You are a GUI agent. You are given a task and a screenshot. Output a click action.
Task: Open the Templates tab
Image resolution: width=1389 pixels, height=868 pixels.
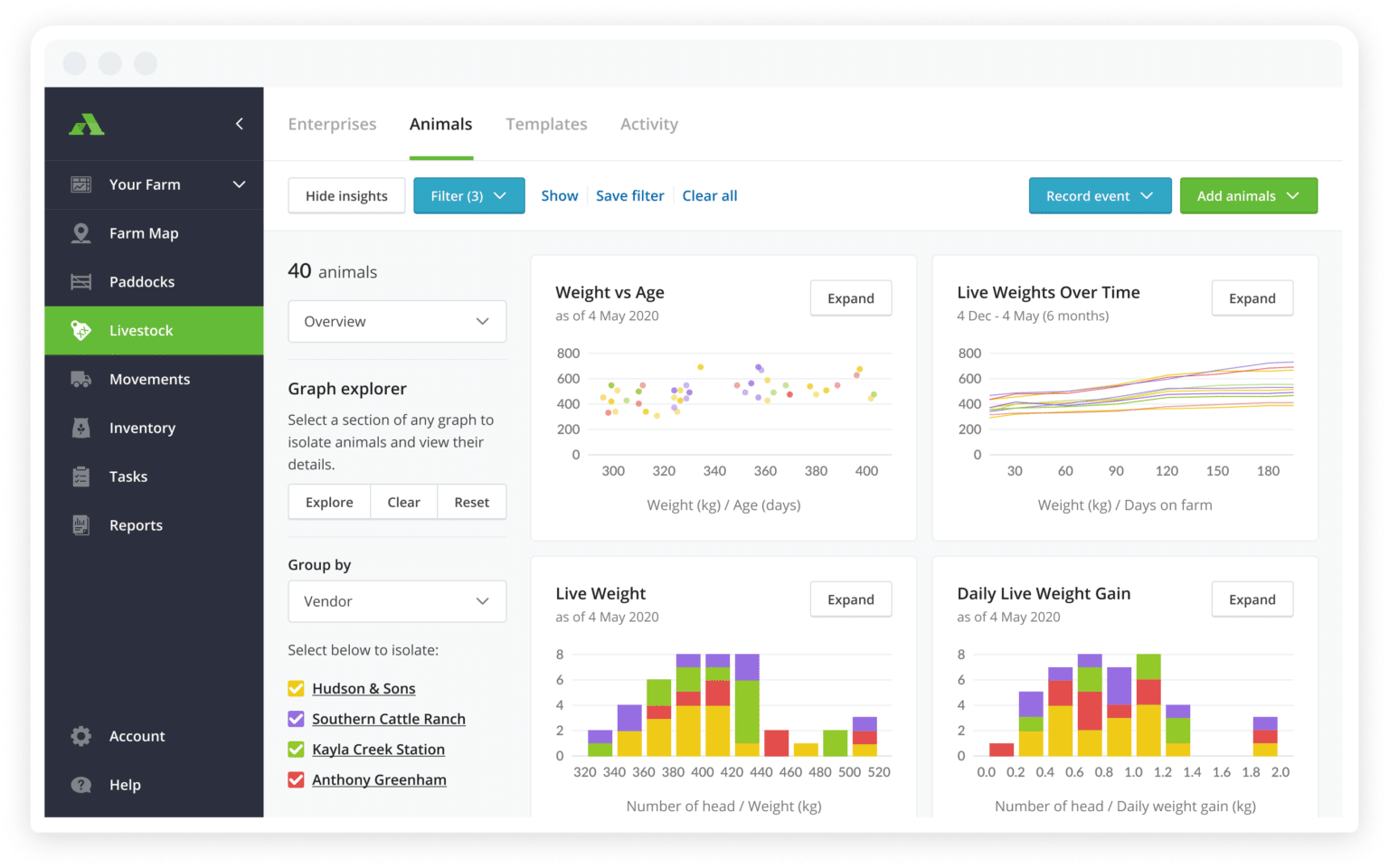546,125
